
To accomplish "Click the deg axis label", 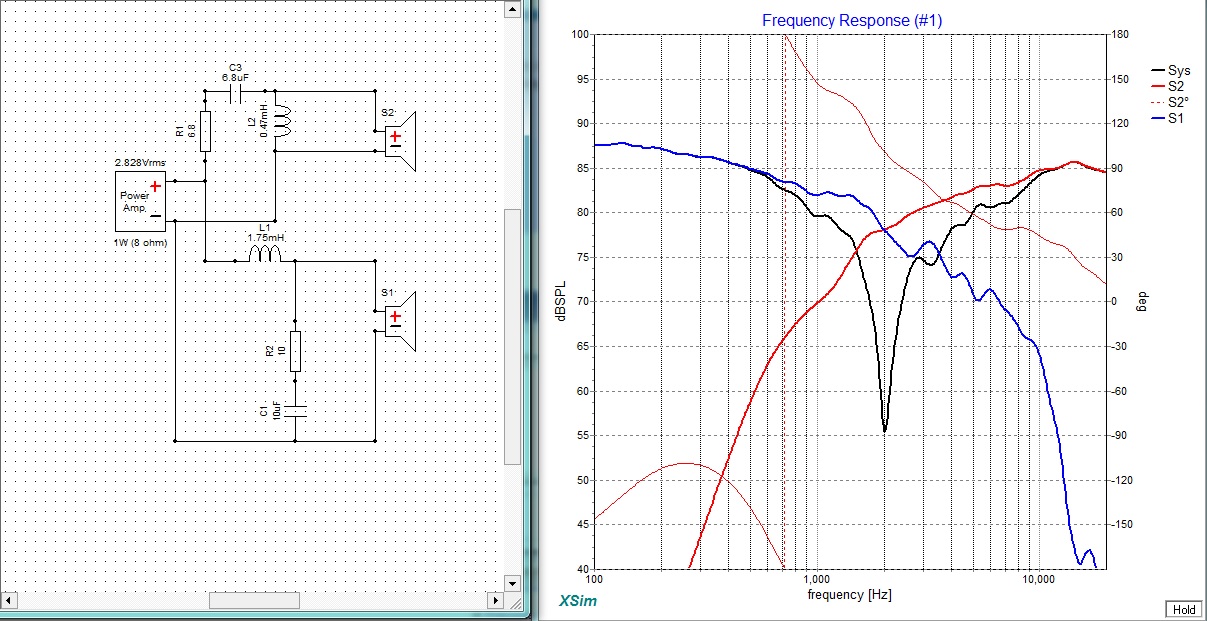I will pos(1142,301).
